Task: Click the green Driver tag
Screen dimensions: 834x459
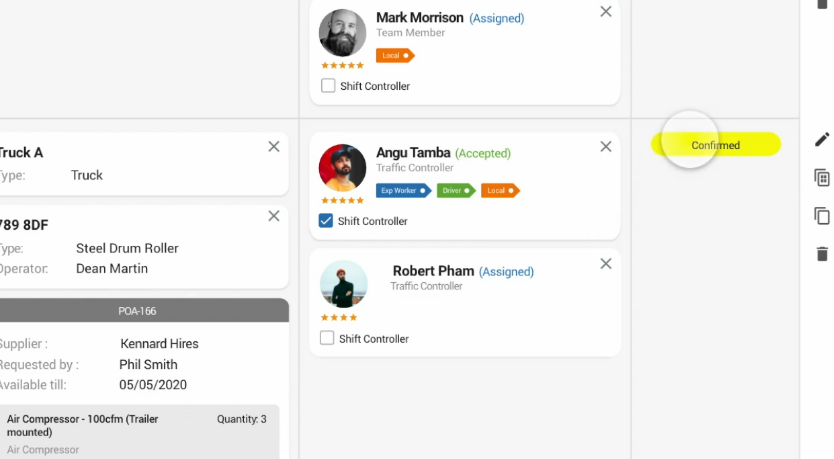Action: tap(455, 190)
